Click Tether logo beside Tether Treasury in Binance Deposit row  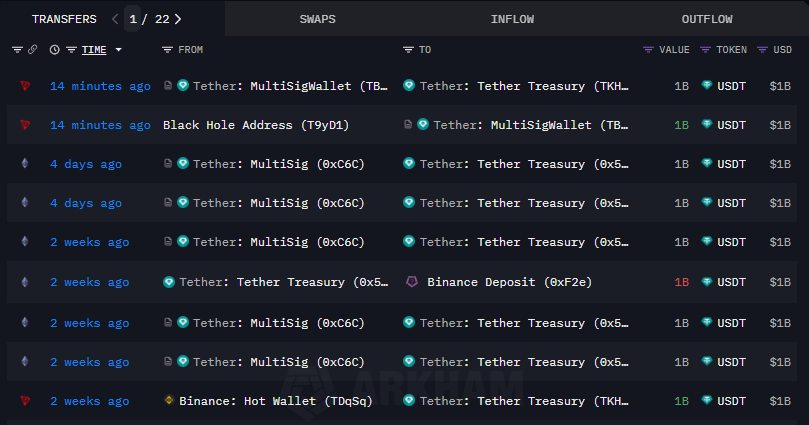click(169, 282)
